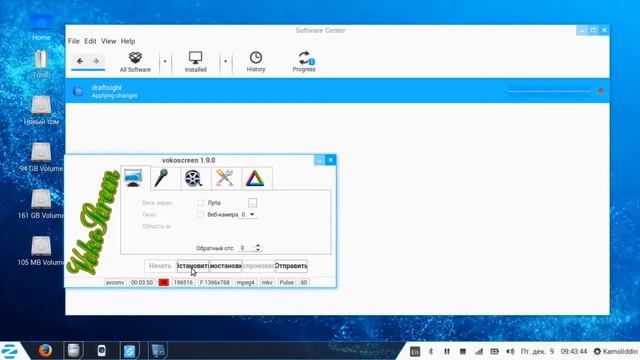
Task: Cancel the draftsight installation
Action: [x=601, y=91]
